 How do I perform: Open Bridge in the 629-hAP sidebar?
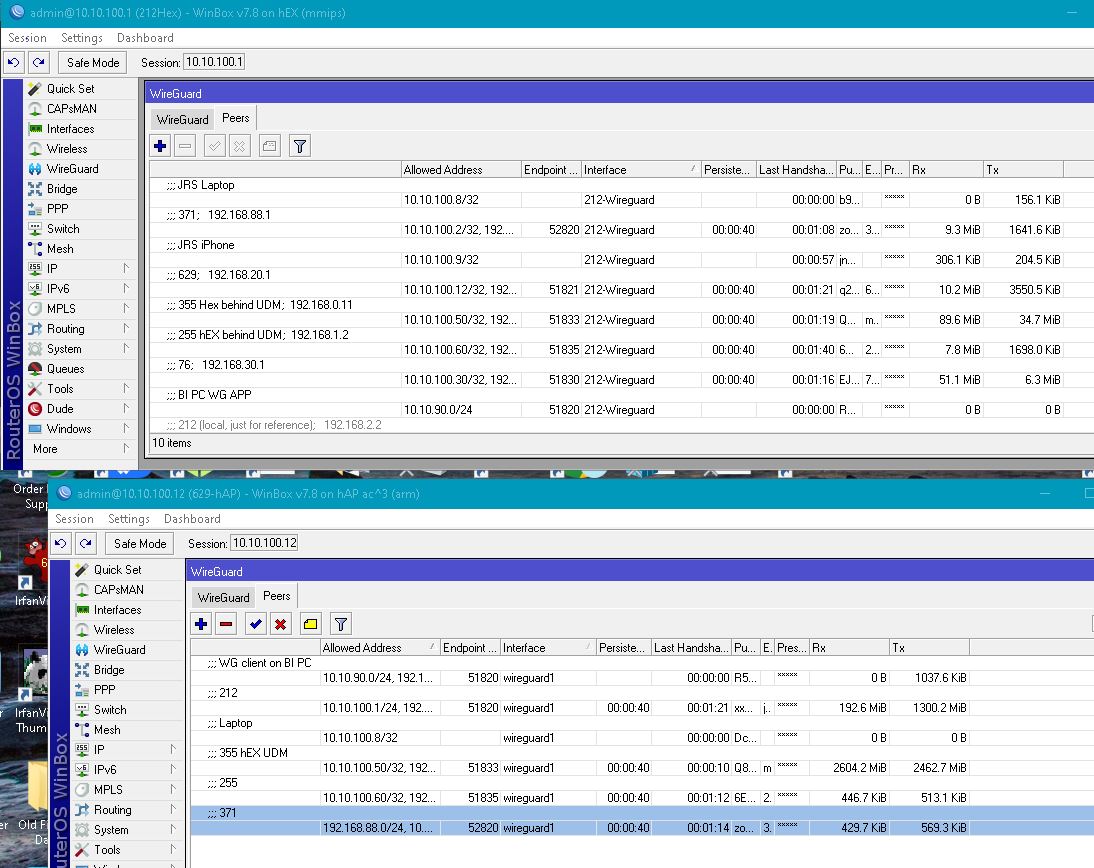(x=109, y=670)
